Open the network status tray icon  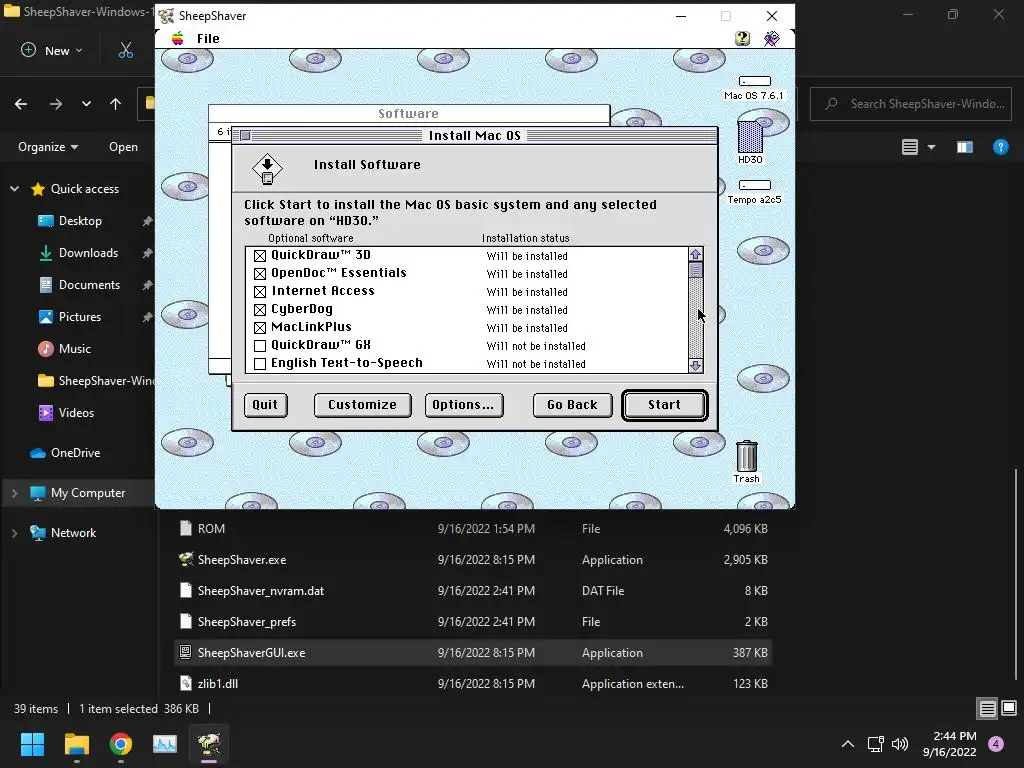click(x=875, y=744)
